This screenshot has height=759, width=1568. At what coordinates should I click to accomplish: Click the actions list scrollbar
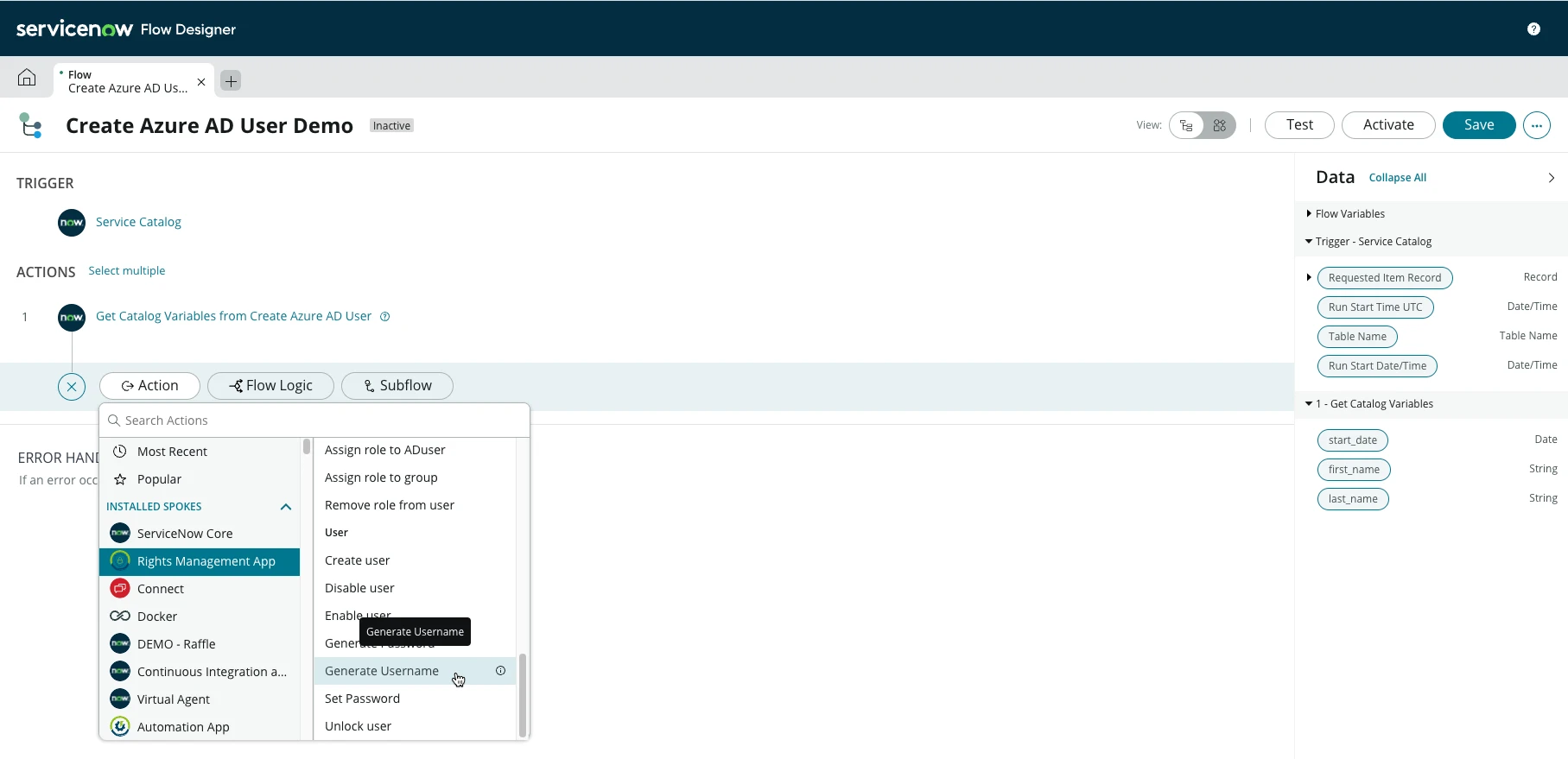click(x=522, y=695)
